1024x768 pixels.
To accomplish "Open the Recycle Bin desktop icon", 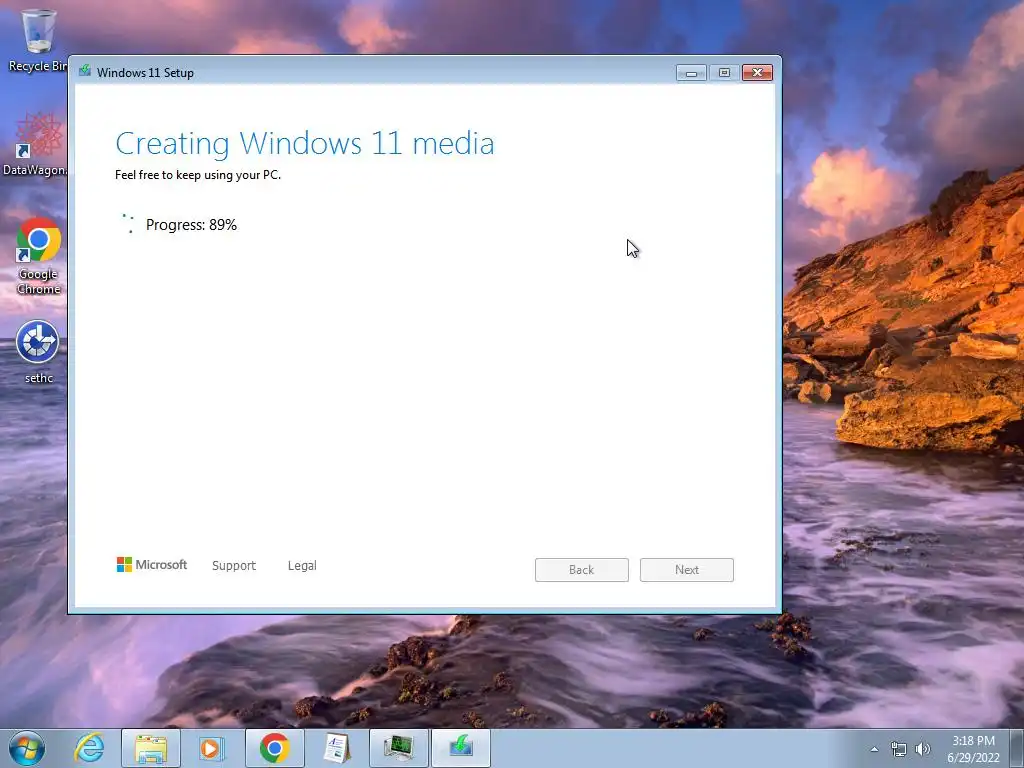I will pos(38,40).
